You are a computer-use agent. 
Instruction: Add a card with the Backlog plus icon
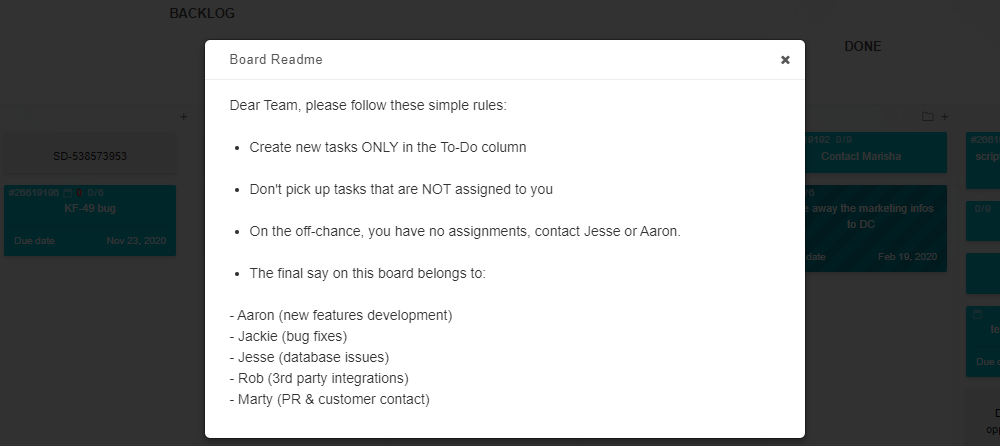184,117
